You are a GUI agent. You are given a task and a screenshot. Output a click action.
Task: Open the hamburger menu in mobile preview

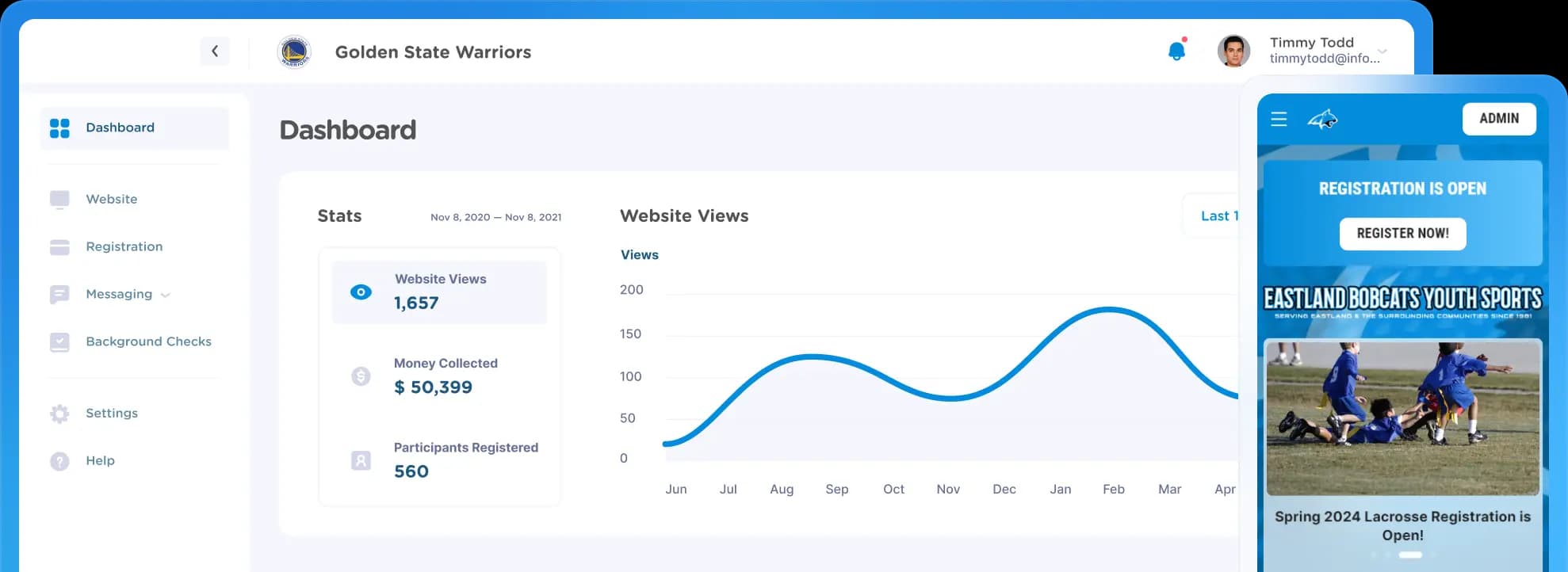pos(1279,119)
